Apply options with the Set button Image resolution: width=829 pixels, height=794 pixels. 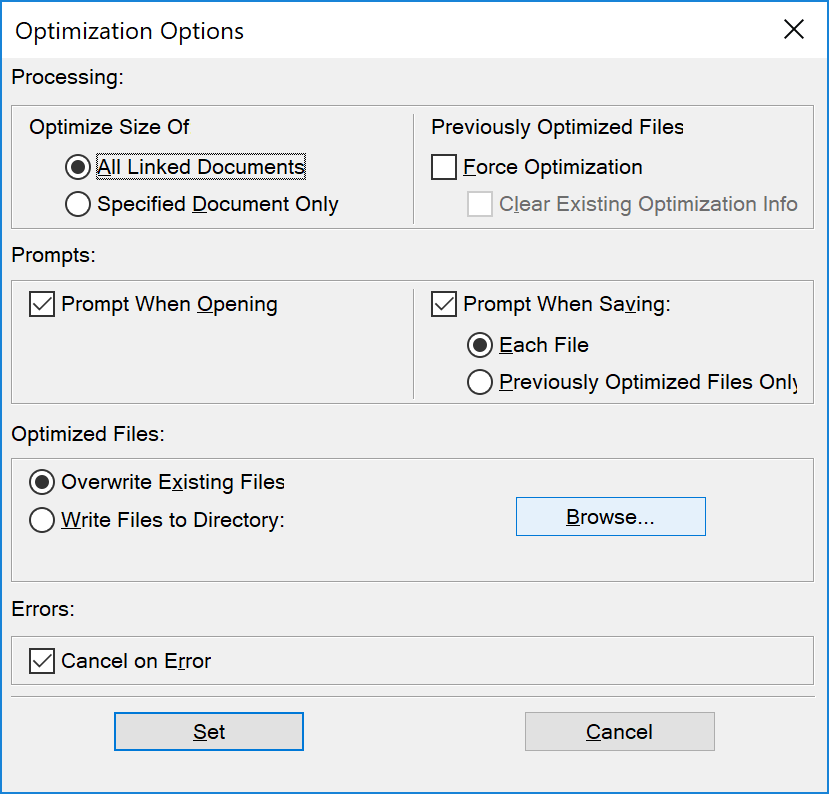coord(208,731)
